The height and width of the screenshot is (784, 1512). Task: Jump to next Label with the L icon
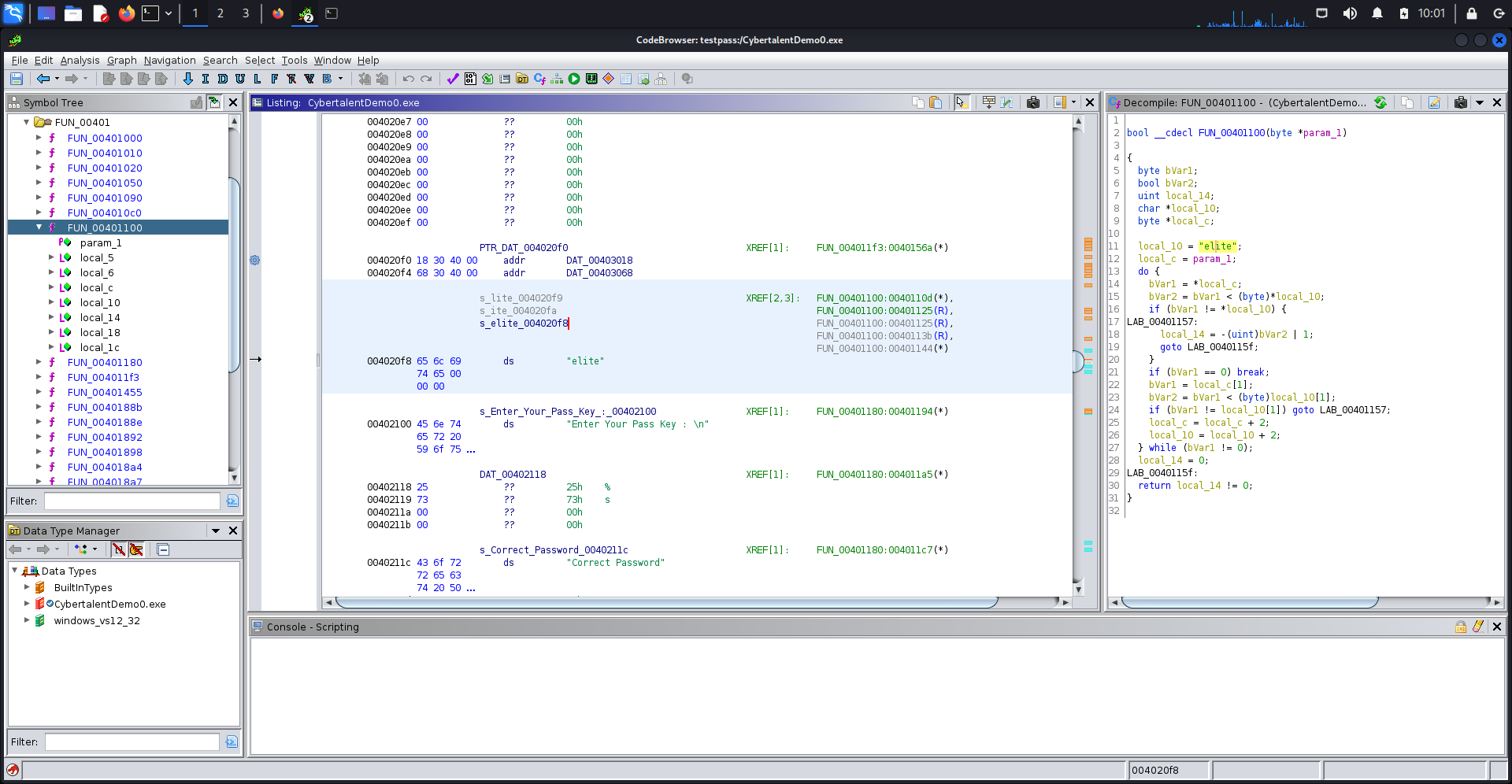258,79
